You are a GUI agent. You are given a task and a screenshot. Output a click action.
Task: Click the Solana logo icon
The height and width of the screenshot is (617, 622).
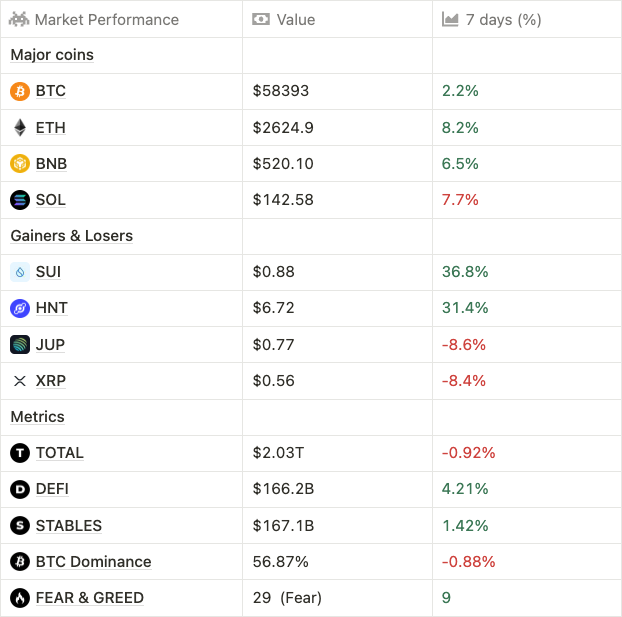[20, 200]
